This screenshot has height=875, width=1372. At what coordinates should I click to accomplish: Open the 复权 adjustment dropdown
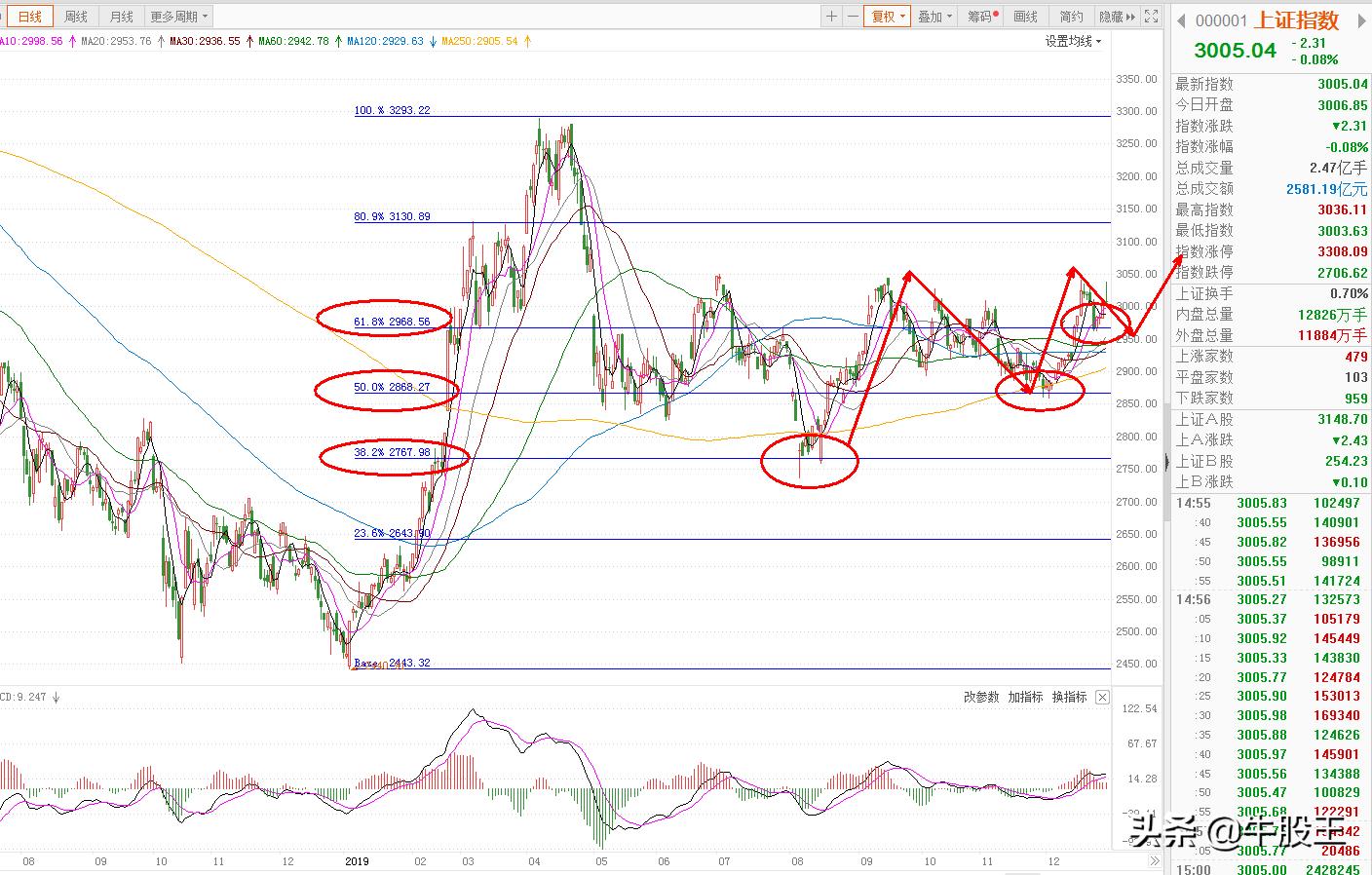click(x=889, y=17)
